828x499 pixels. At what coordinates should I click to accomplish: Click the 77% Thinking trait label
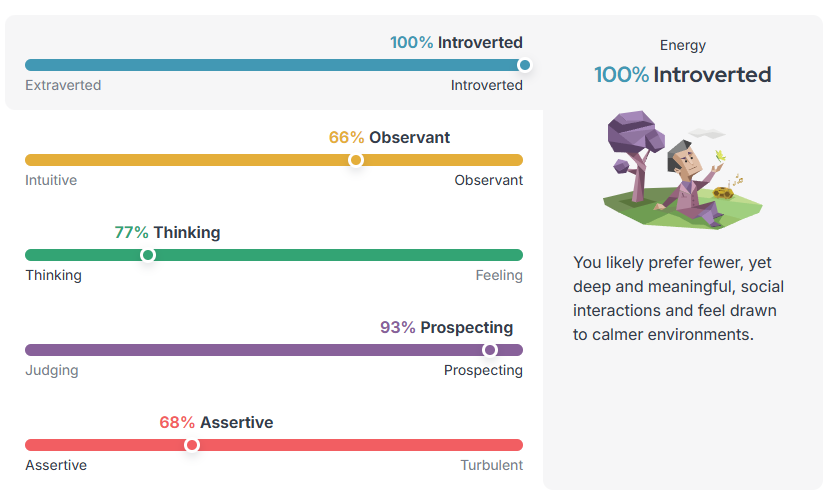pos(167,232)
